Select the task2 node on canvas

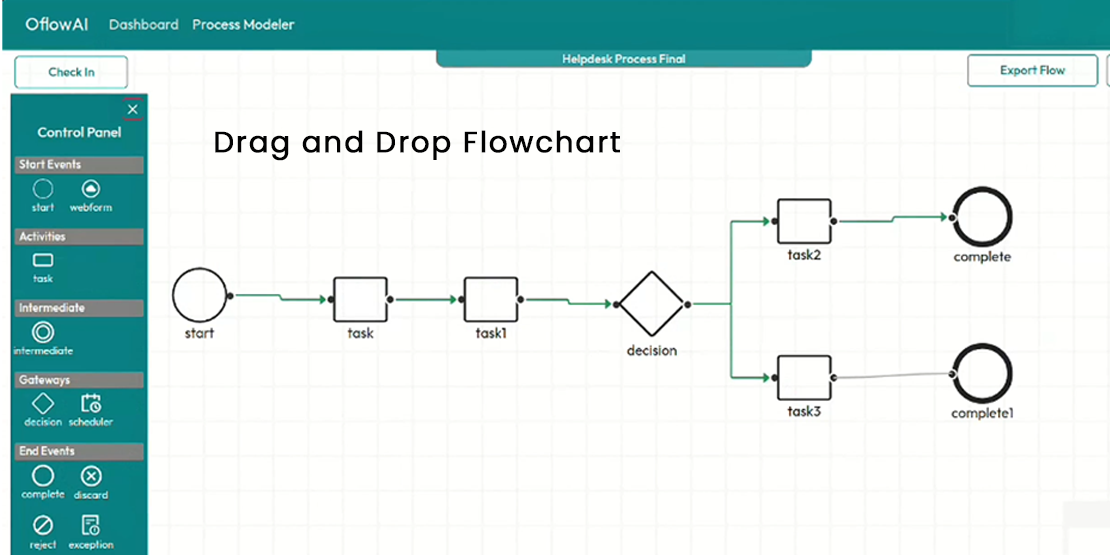pos(804,221)
